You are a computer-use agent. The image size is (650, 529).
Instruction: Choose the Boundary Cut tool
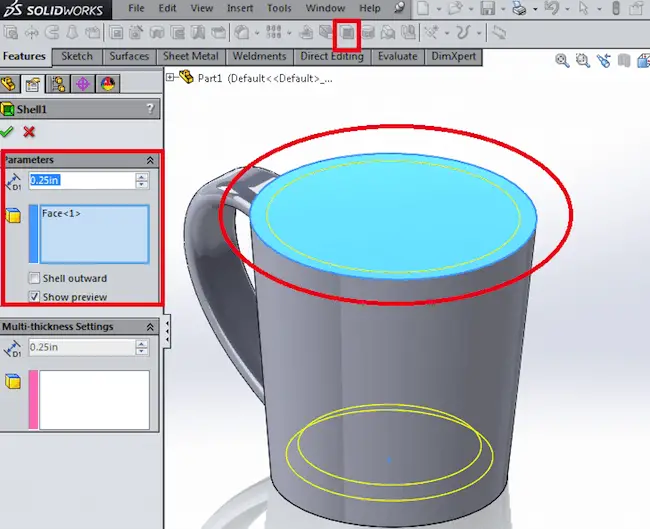point(218,32)
